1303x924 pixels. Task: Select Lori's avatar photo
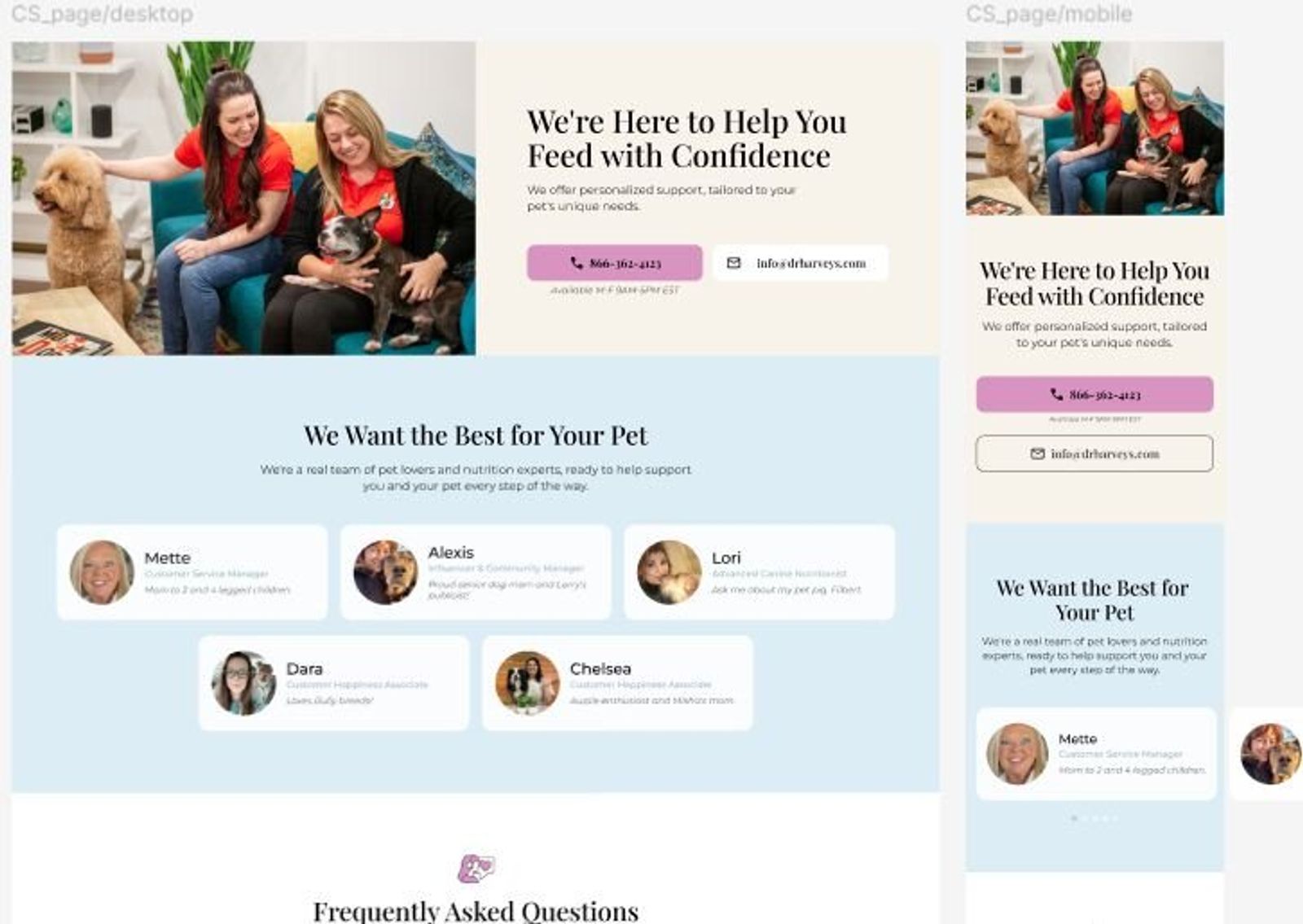(669, 572)
